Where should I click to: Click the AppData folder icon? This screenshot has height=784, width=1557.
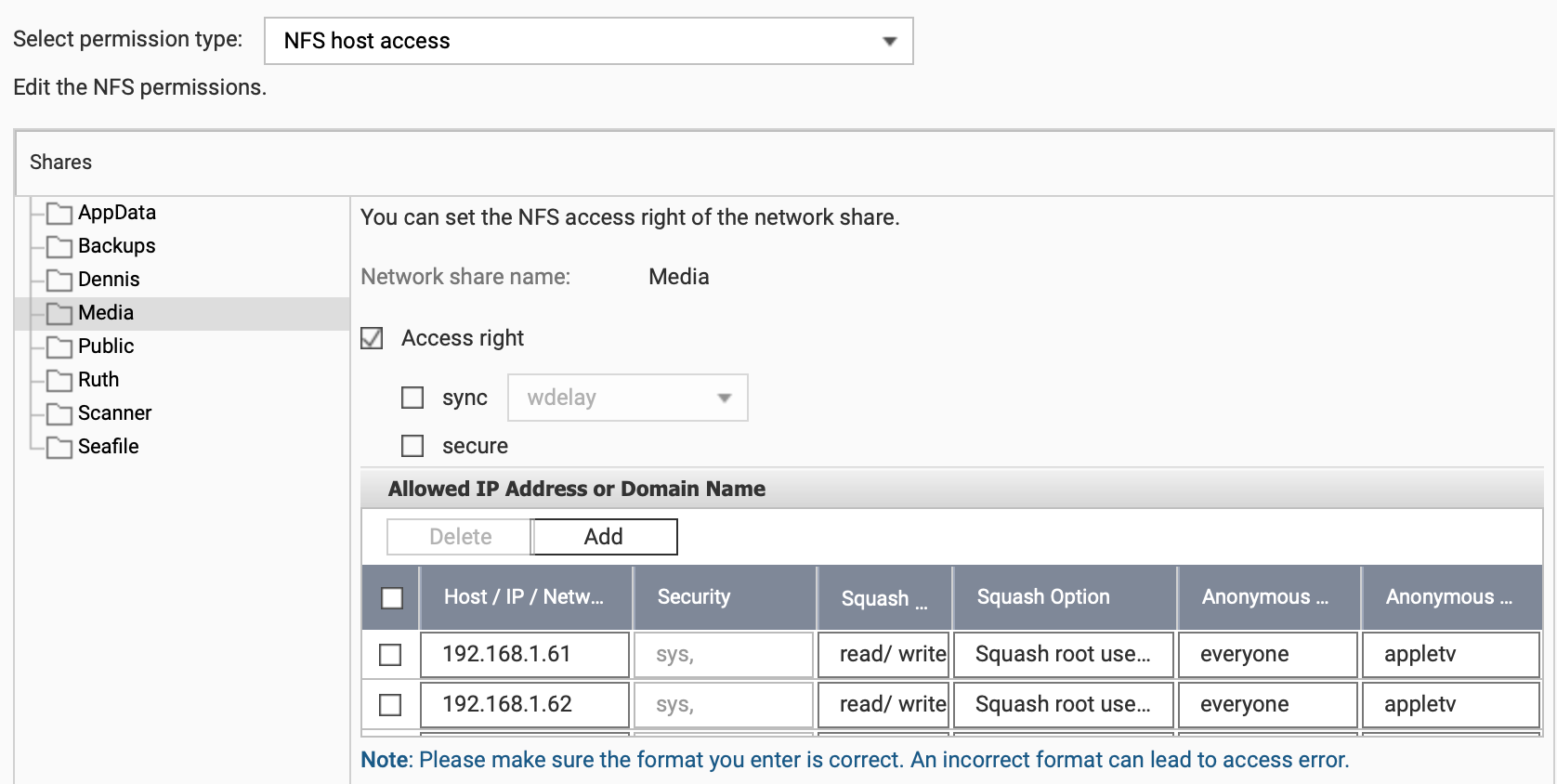click(x=59, y=214)
